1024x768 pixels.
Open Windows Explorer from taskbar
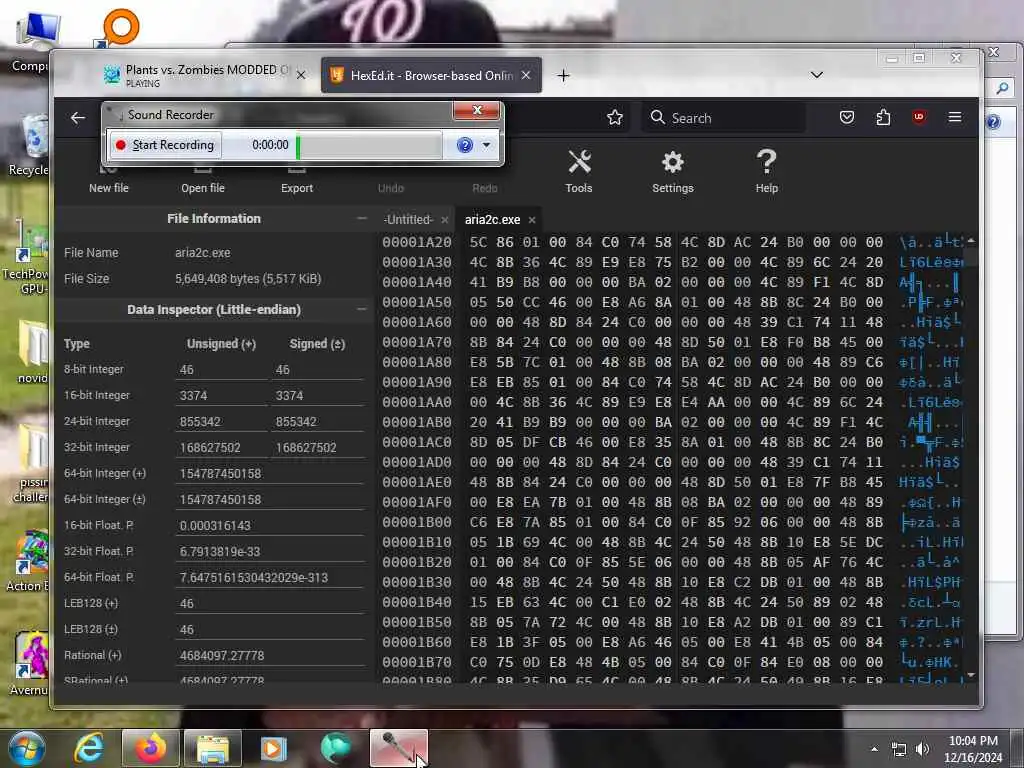click(x=213, y=748)
